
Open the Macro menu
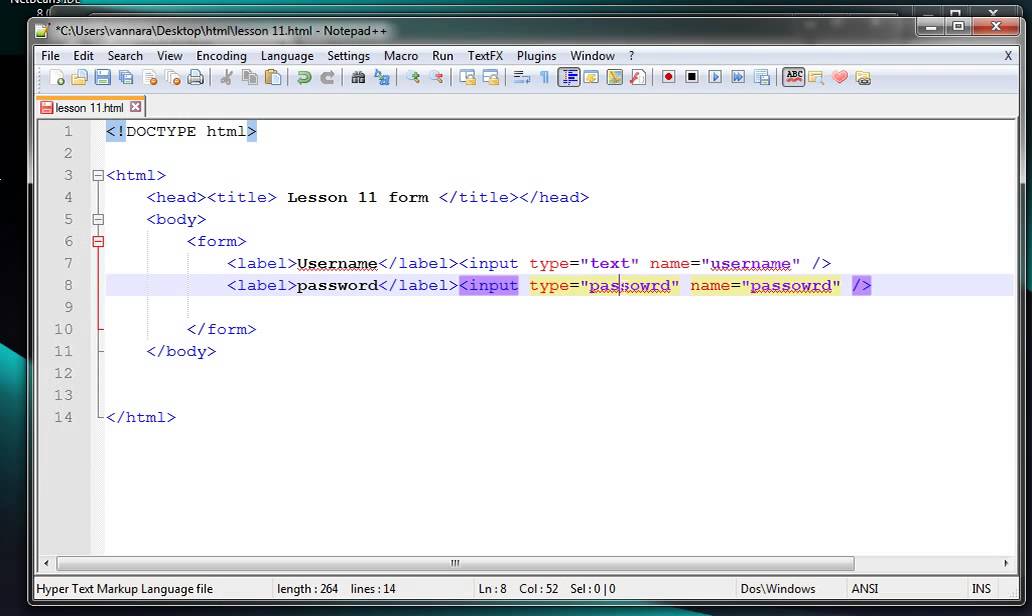click(401, 56)
